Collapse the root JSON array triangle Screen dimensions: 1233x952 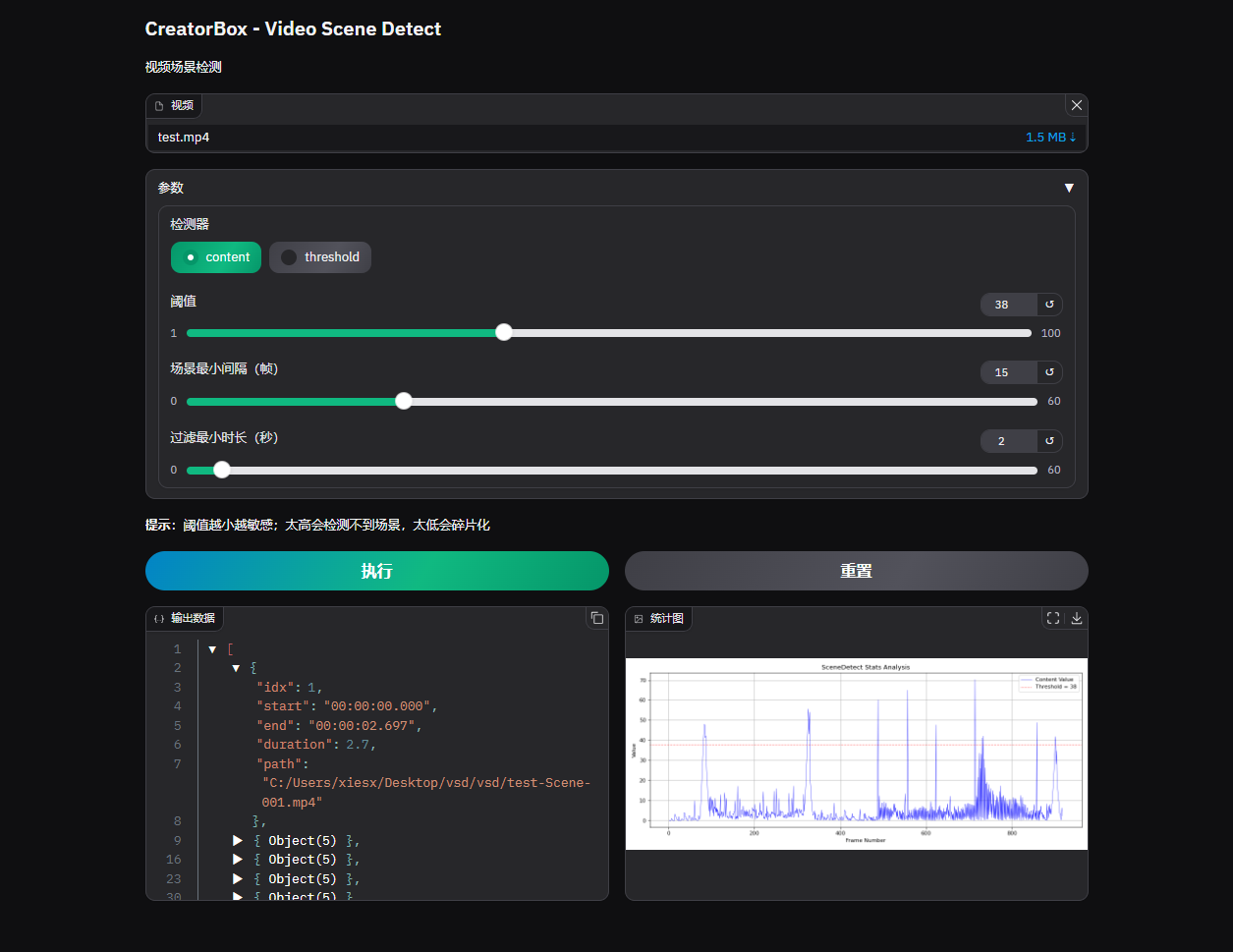[x=212, y=649]
